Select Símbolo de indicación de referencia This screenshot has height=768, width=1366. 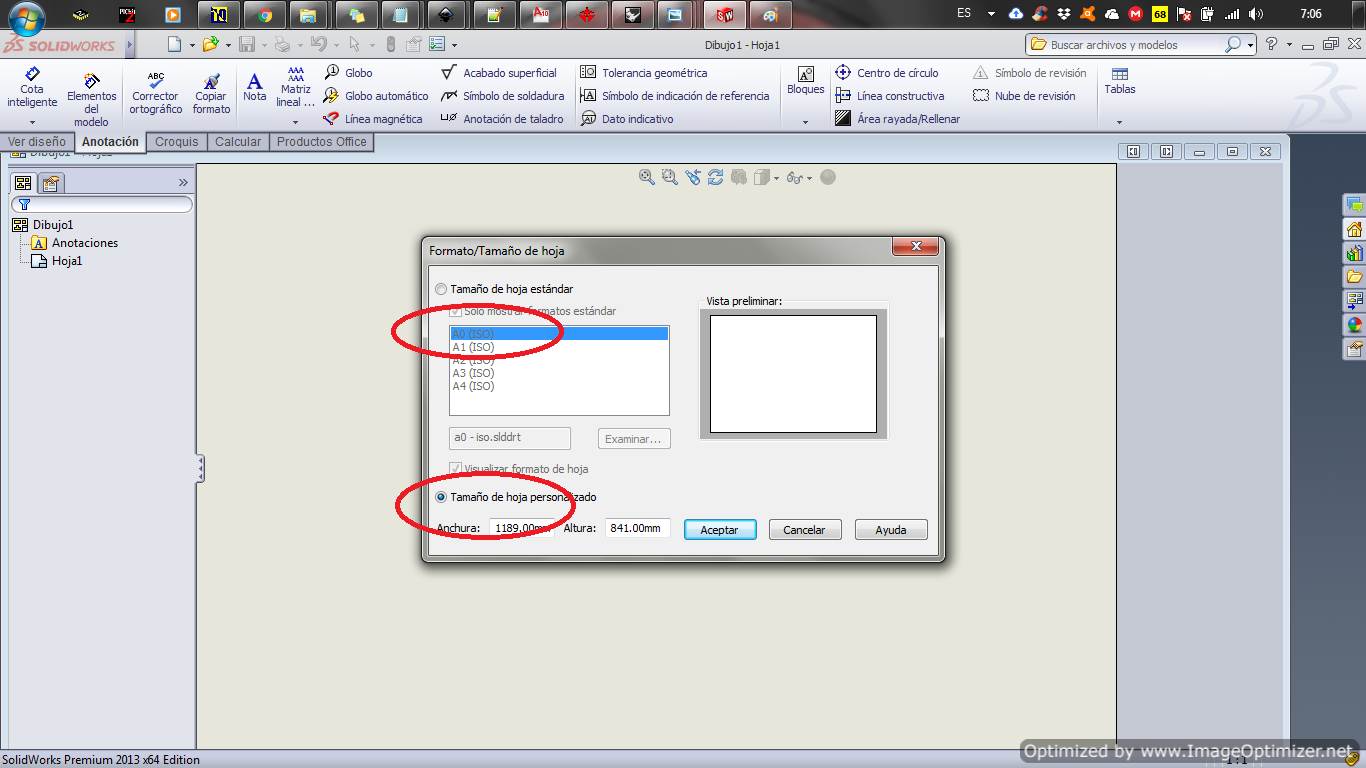675,96
